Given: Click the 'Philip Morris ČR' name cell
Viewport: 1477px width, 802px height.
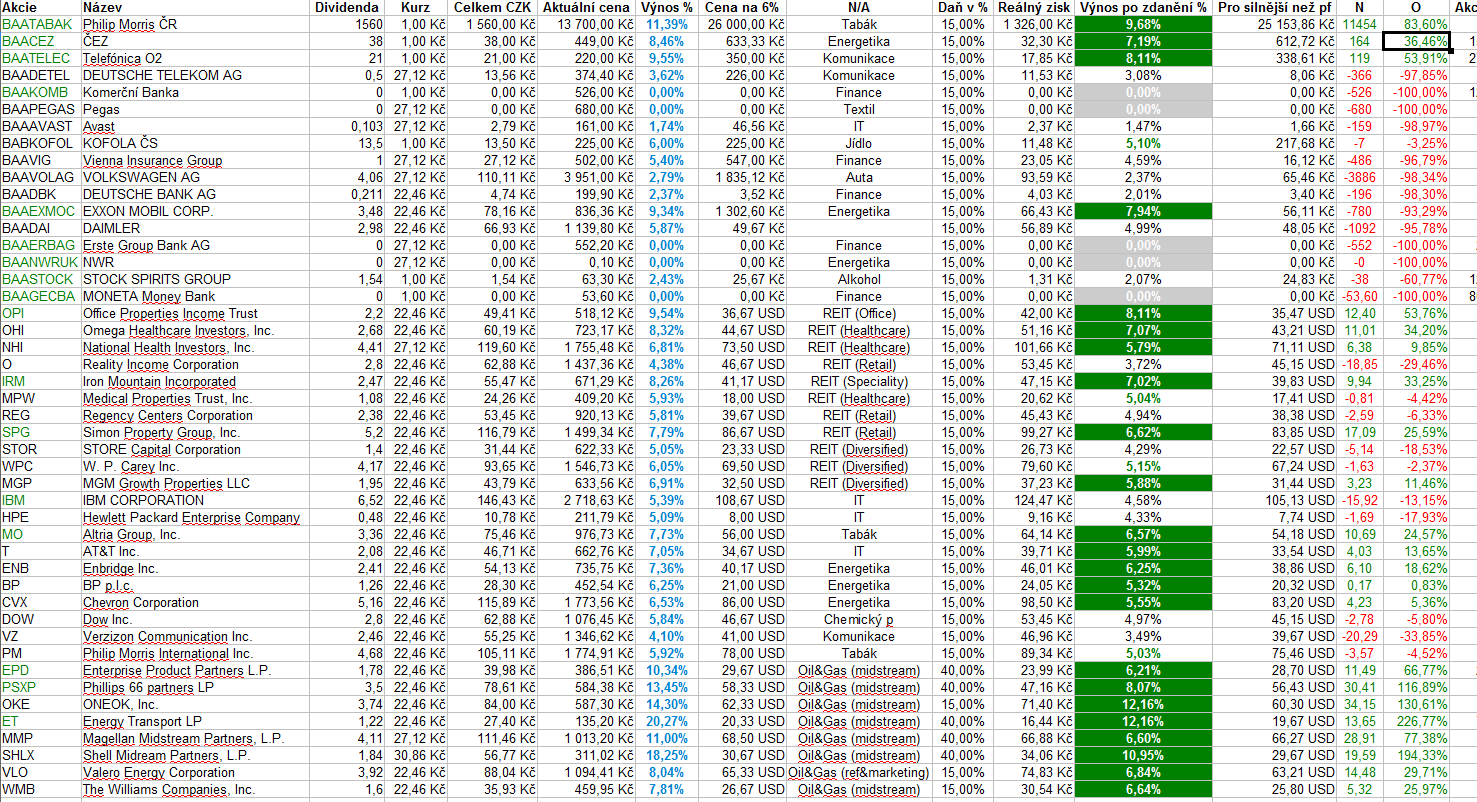Looking at the screenshot, I should coord(193,24).
